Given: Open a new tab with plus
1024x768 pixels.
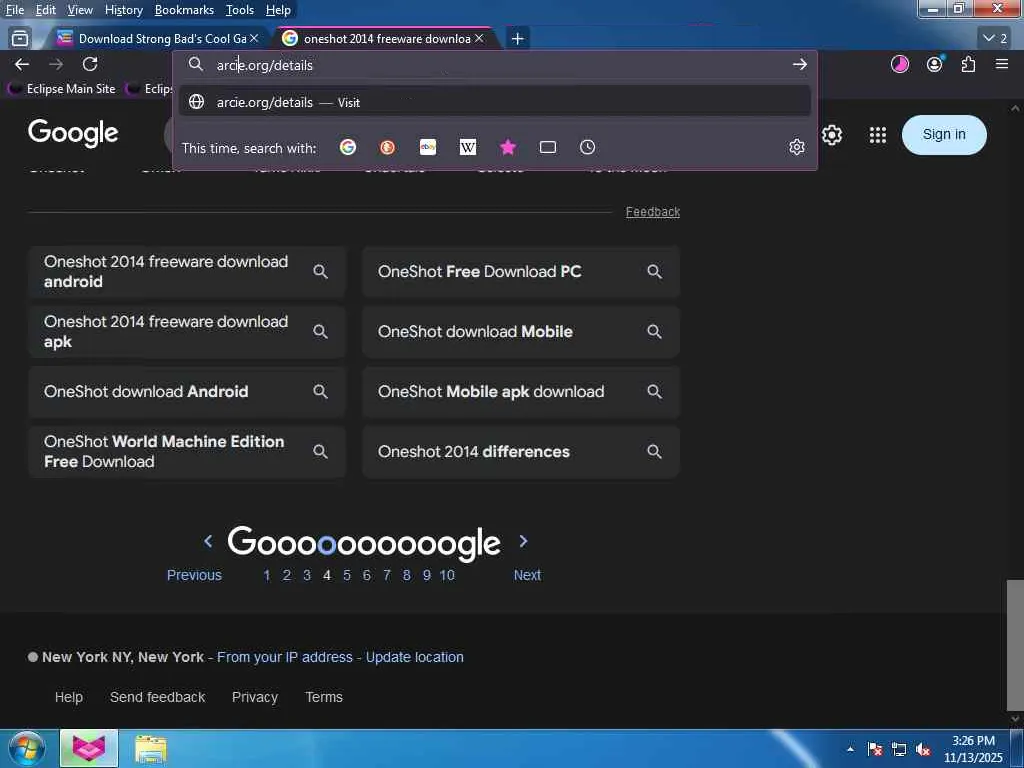Looking at the screenshot, I should pos(518,39).
